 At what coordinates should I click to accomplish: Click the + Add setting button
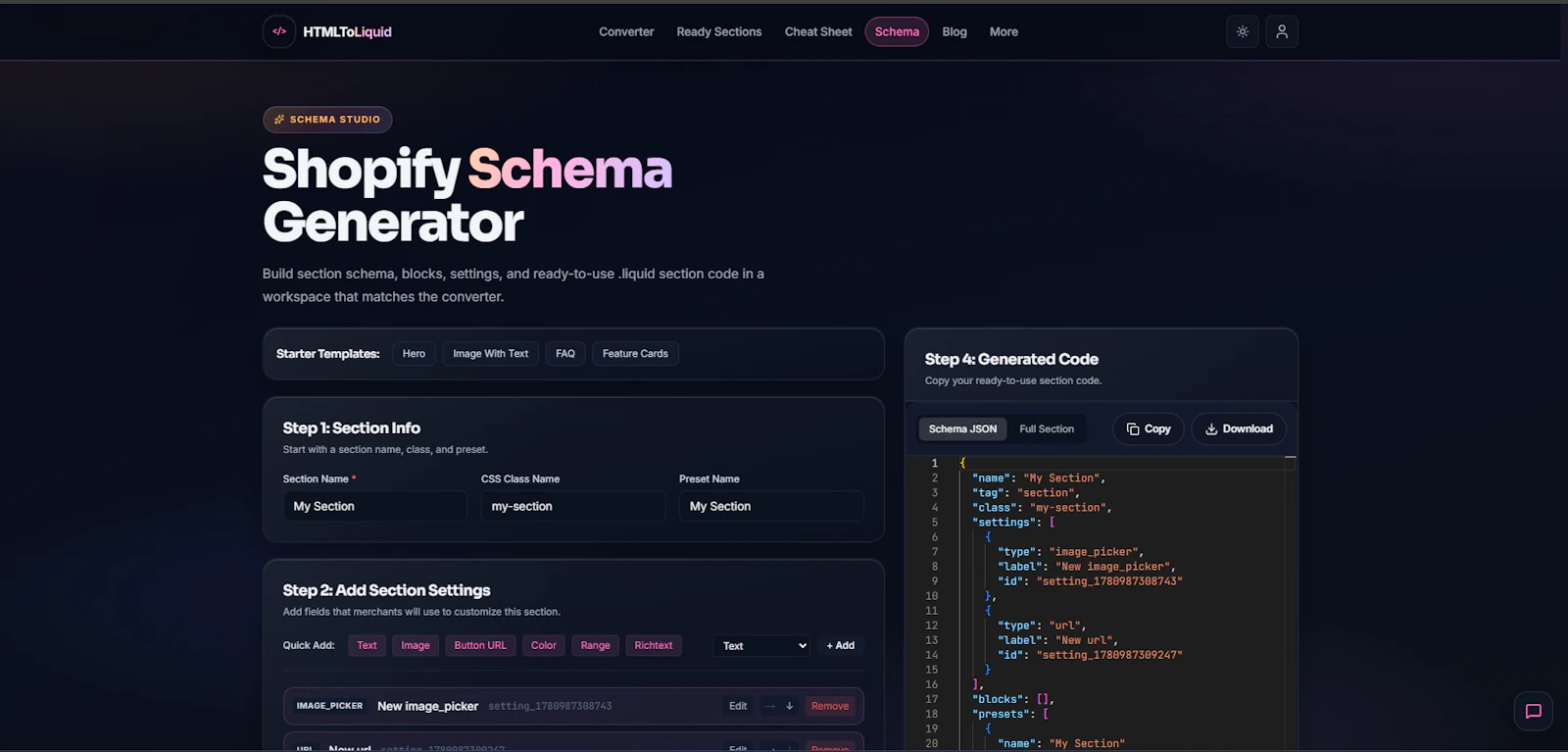click(x=841, y=645)
